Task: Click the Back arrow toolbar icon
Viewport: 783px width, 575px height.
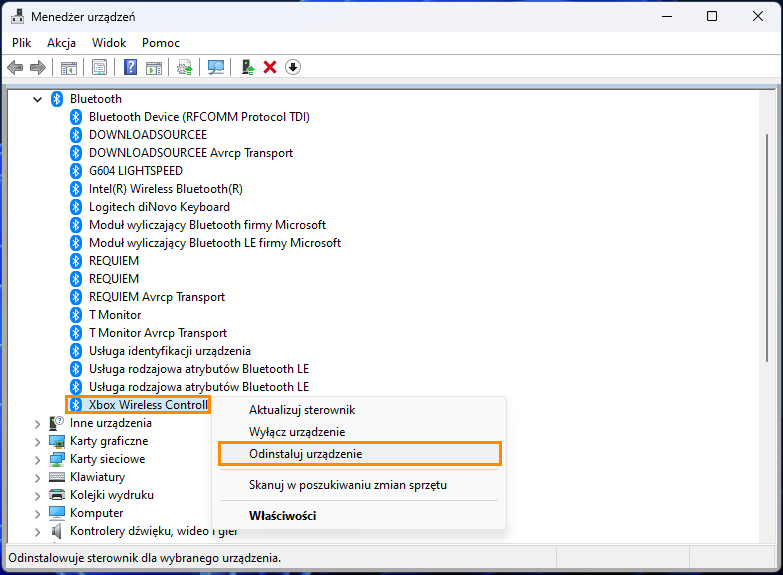Action: pos(15,67)
